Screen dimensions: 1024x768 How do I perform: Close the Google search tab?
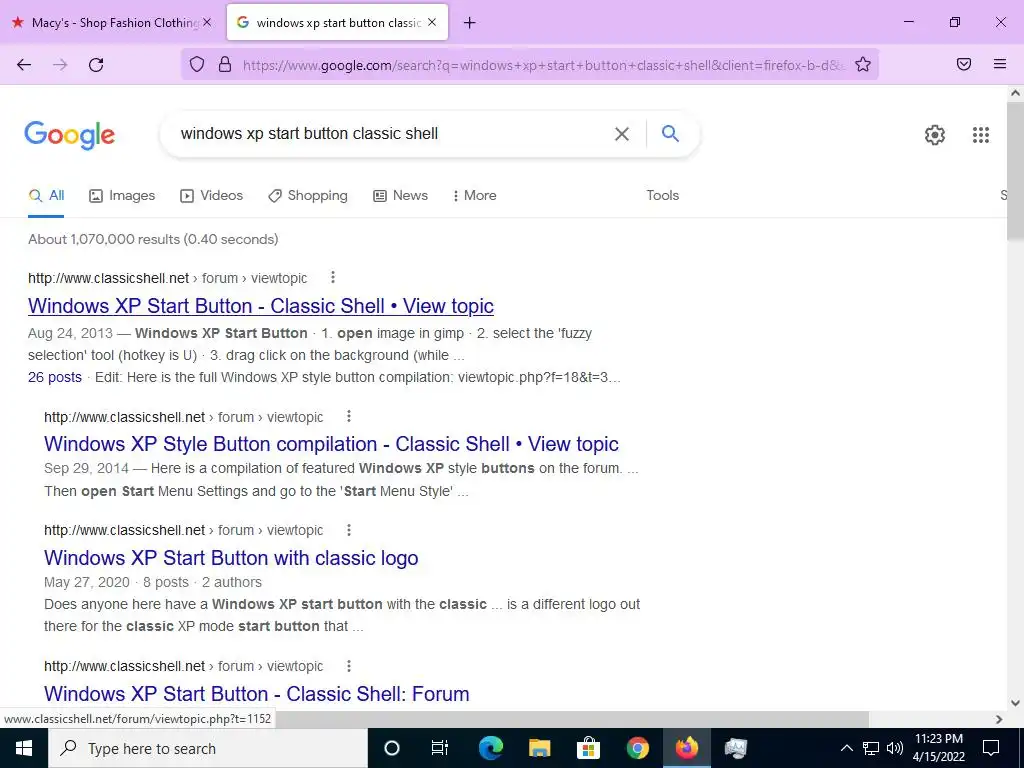pos(432,22)
